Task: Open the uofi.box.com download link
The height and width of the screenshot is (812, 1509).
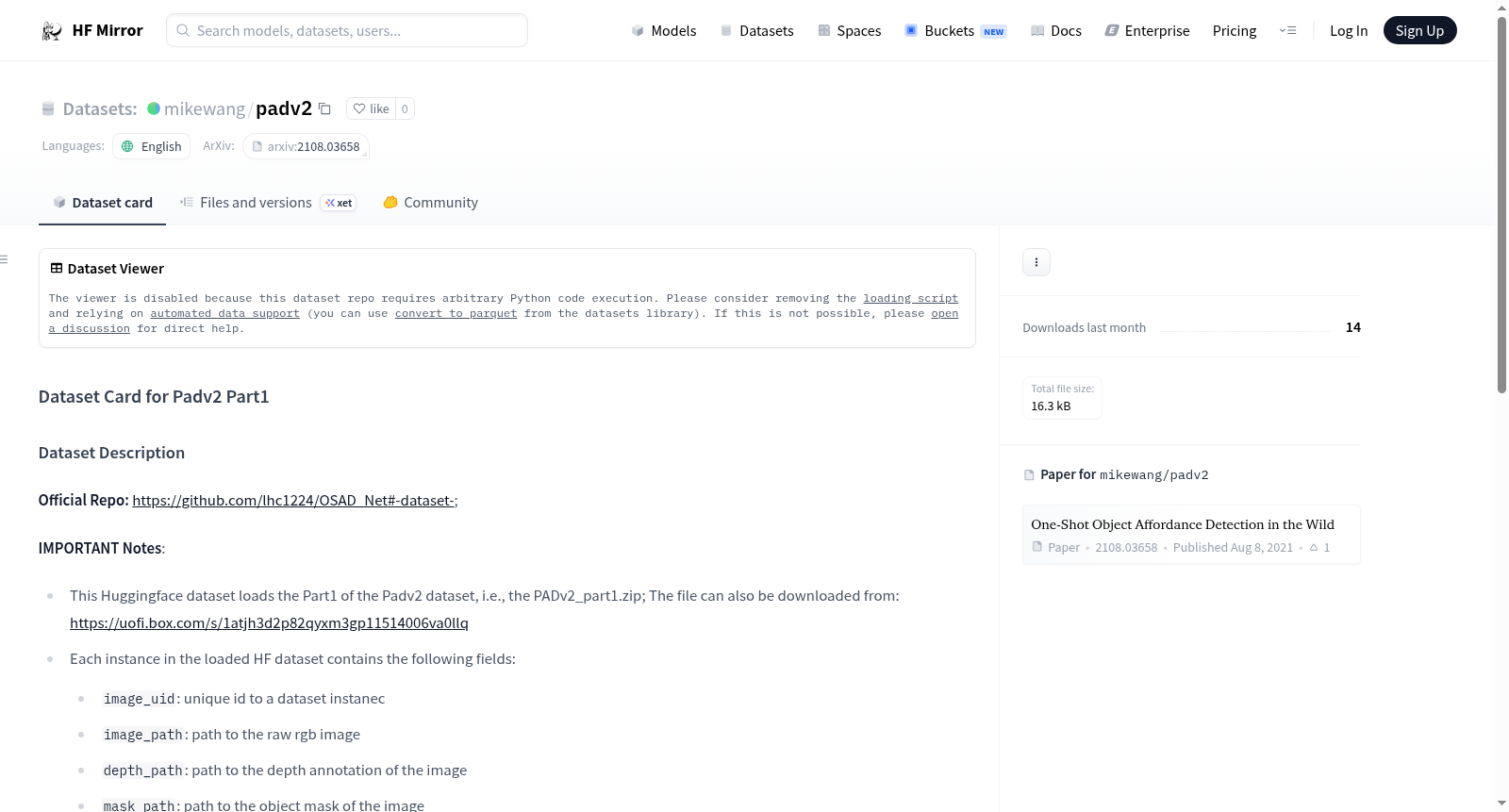Action: [269, 623]
